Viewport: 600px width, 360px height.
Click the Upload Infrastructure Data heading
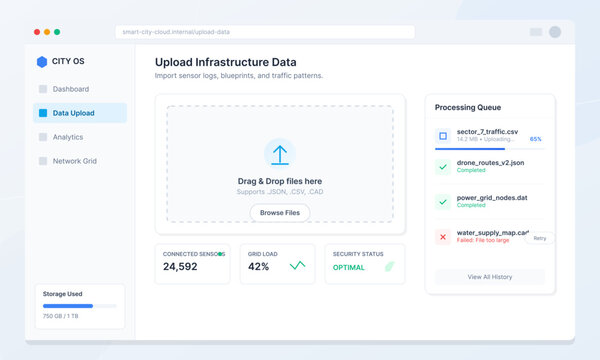pyautogui.click(x=225, y=62)
